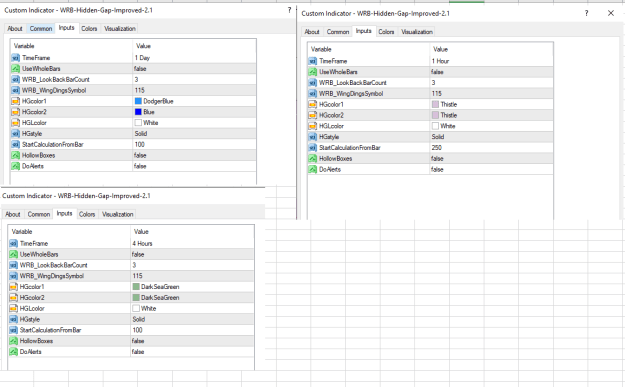Viewport: 625px width, 387px height.
Task: Open Colors tab in 1 Day dialog
Action: coord(89,29)
